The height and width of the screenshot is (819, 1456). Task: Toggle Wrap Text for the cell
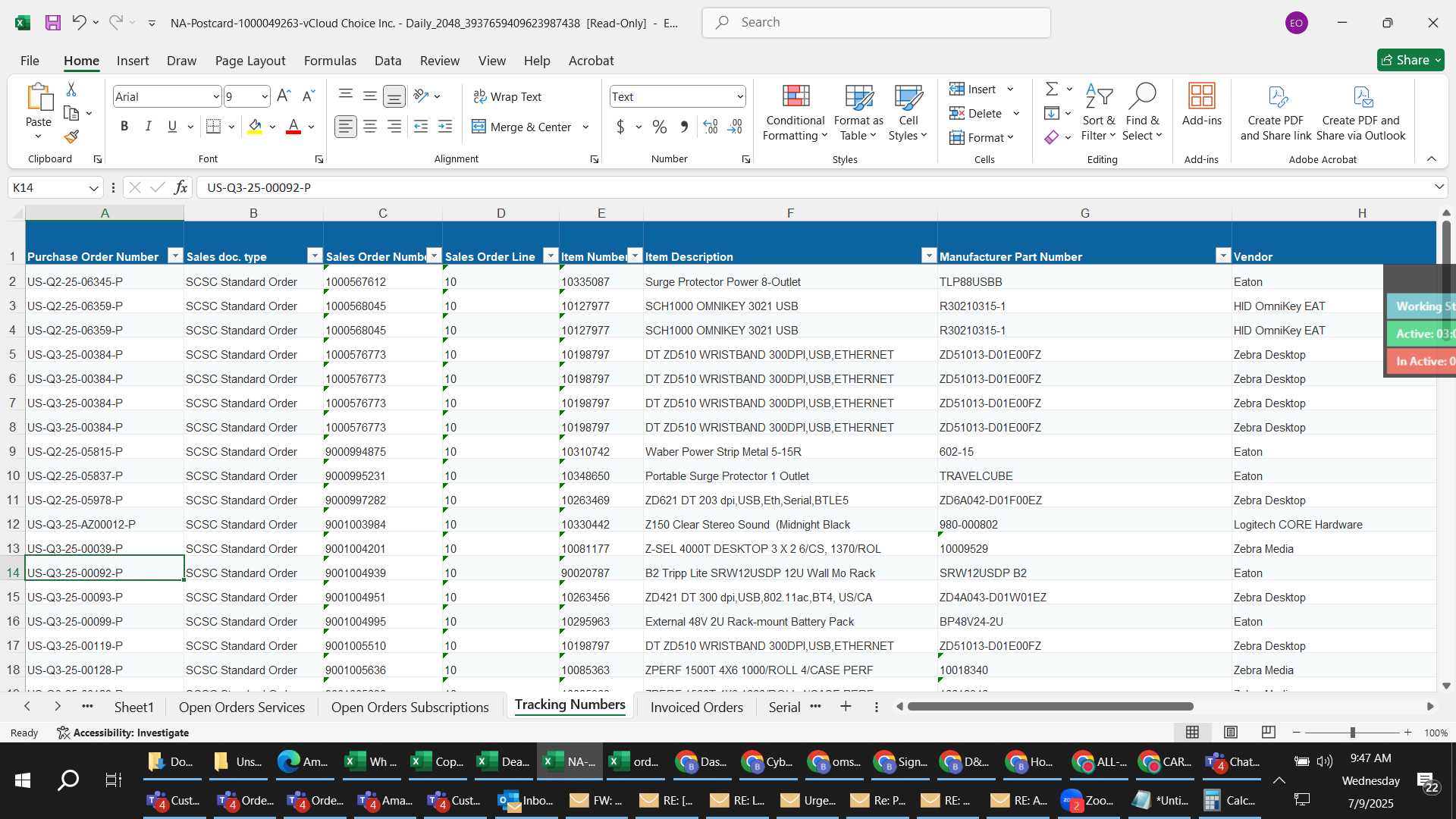(507, 96)
